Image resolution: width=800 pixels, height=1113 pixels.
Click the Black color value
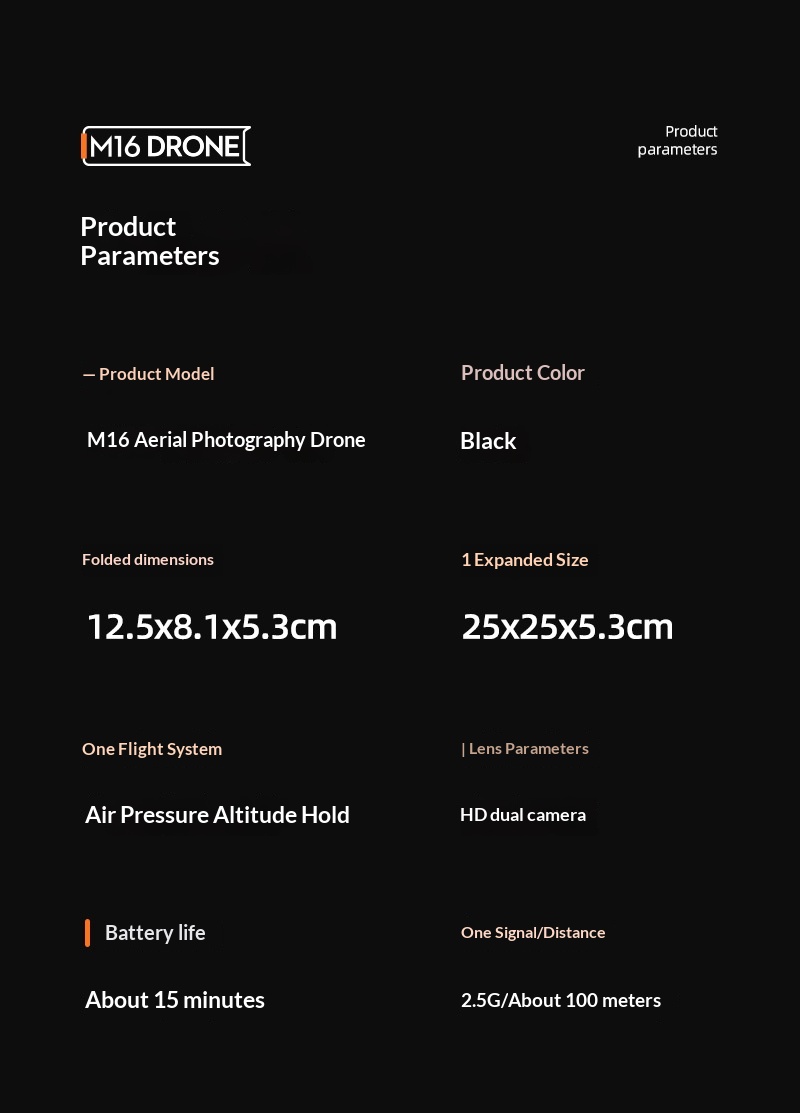(x=488, y=441)
